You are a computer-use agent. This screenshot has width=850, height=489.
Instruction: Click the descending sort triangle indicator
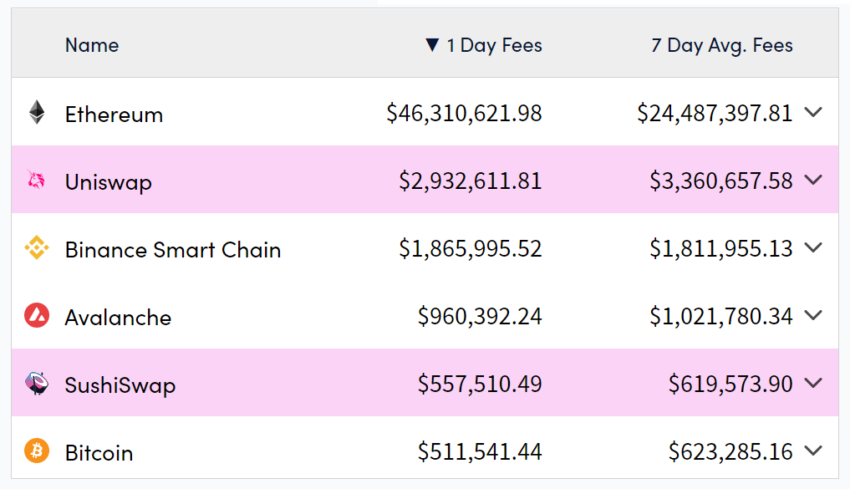(x=432, y=45)
